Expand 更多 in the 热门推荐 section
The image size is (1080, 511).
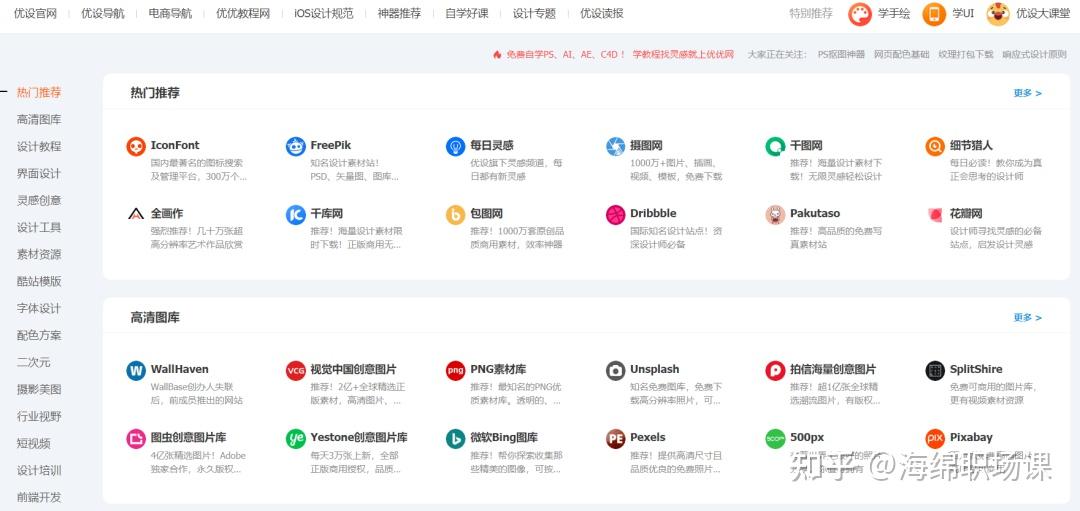(1027, 93)
